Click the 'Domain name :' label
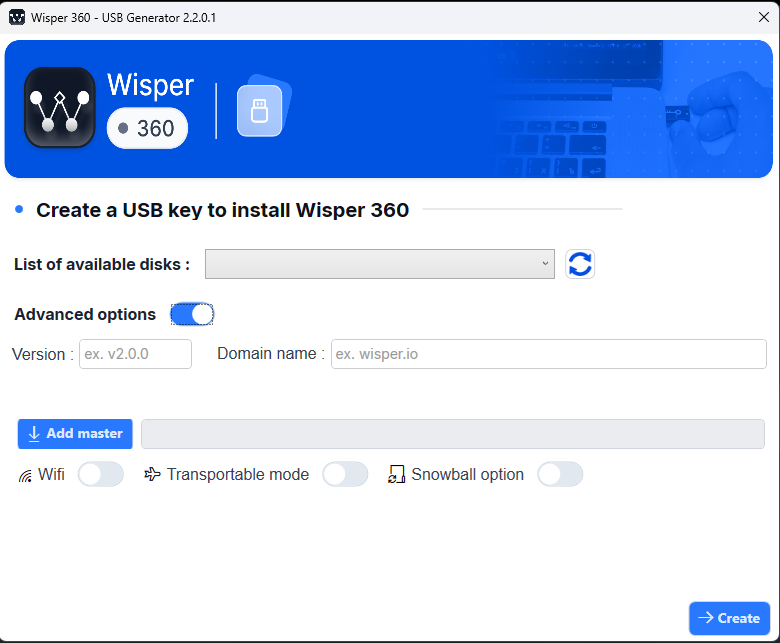 [x=271, y=354]
